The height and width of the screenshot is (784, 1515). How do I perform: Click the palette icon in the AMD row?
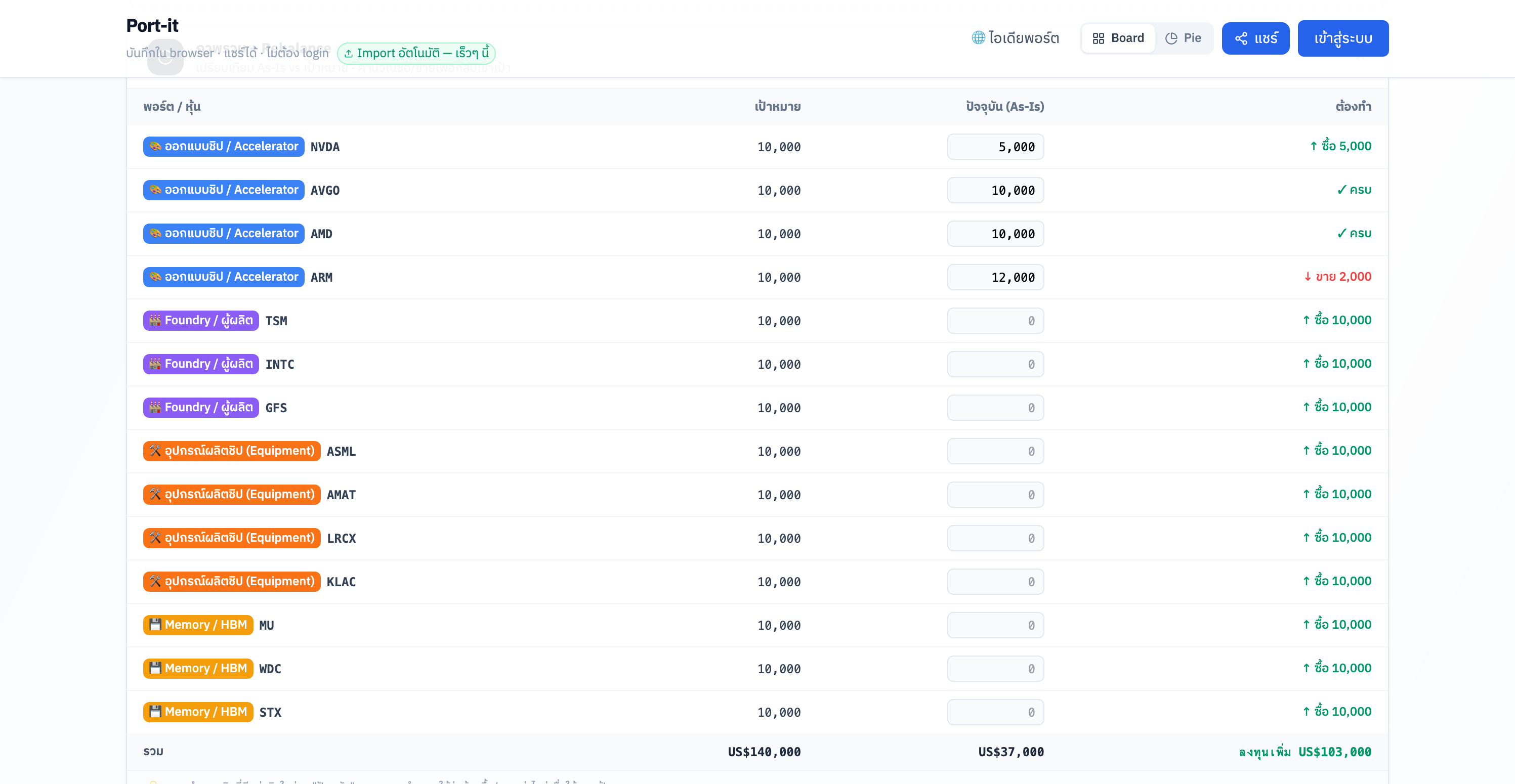(x=155, y=233)
